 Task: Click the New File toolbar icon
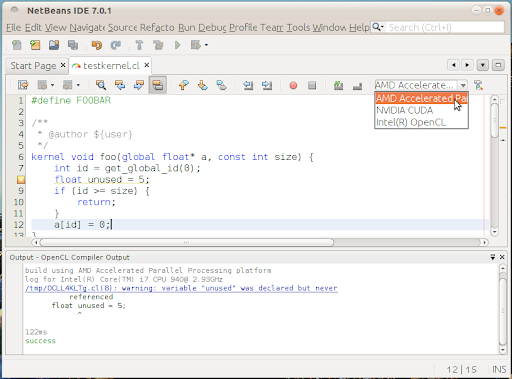[x=17, y=45]
